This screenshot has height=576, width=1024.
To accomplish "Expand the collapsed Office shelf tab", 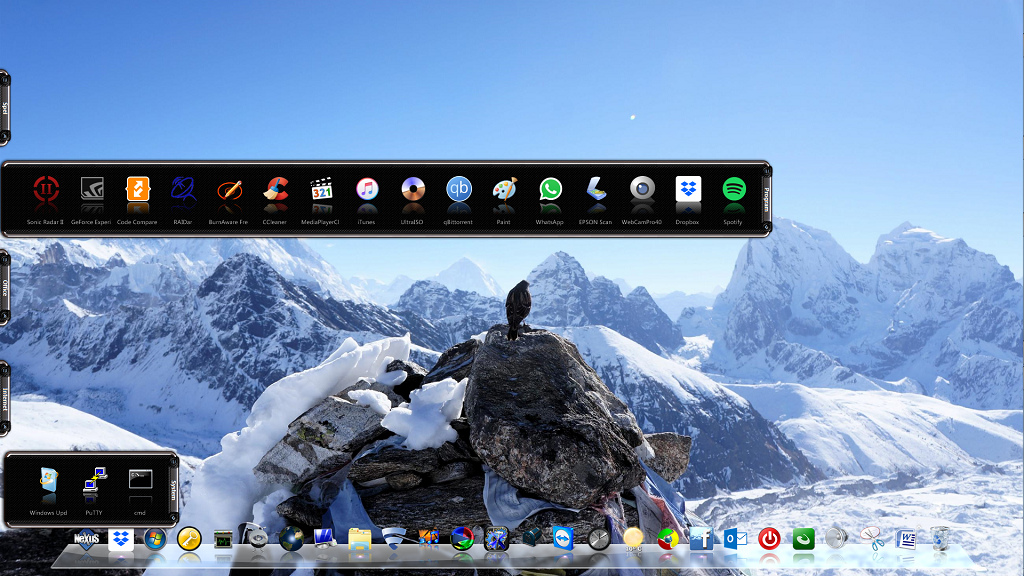I will (5, 287).
